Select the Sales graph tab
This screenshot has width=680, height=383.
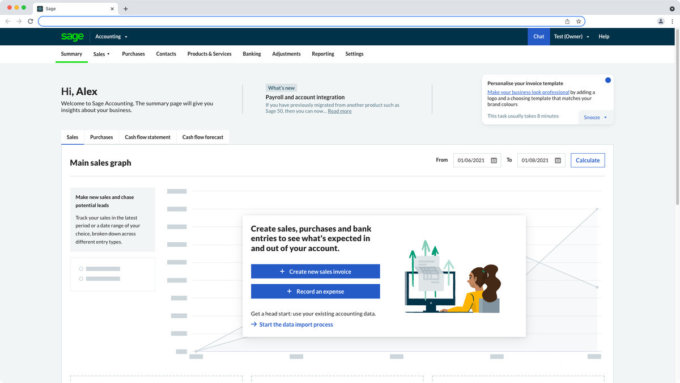pos(72,137)
